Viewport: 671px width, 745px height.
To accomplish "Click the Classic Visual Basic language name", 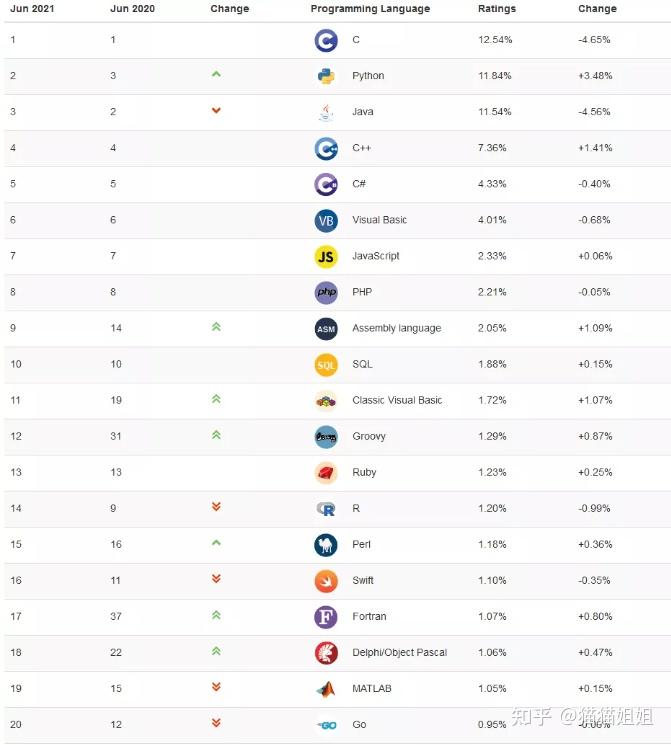I will [397, 400].
